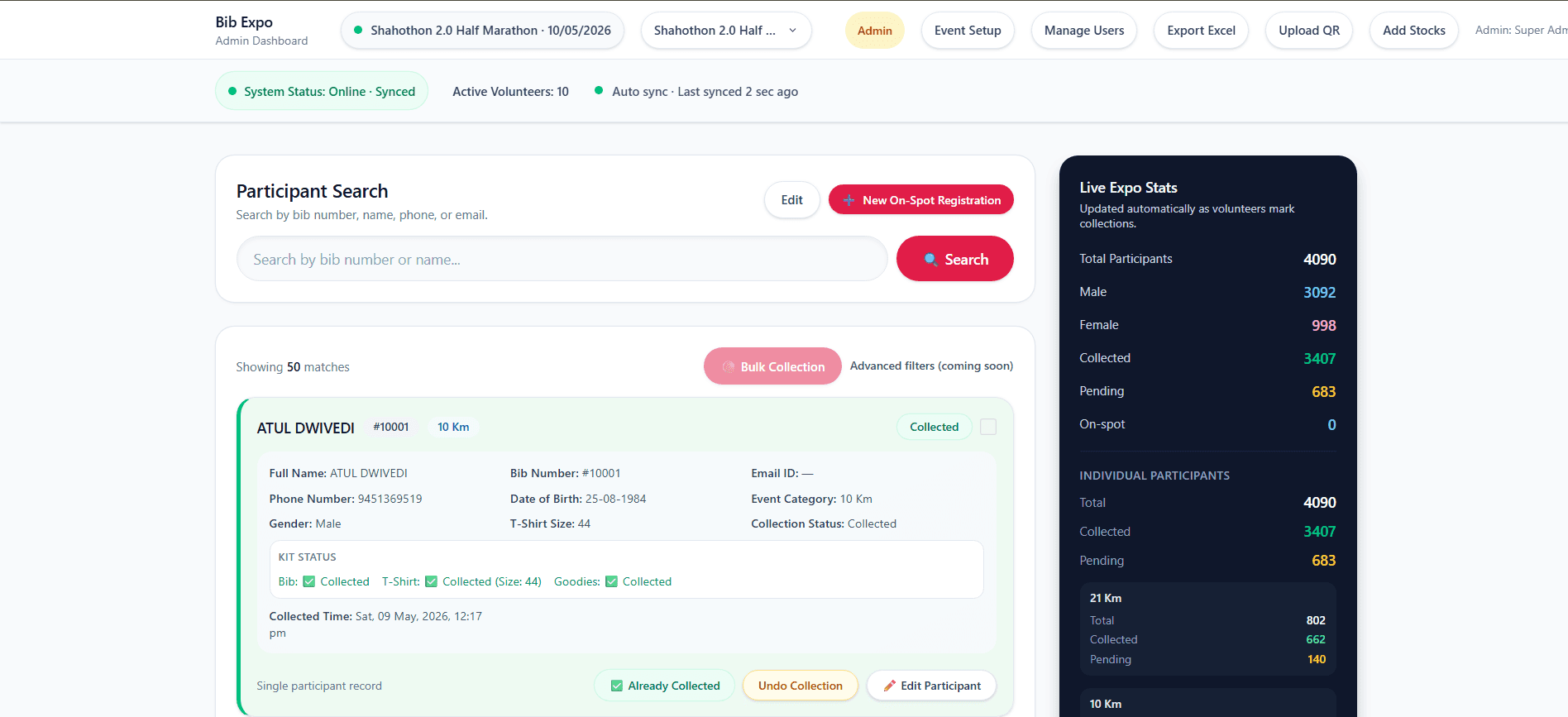The width and height of the screenshot is (1568, 717).
Task: Click 21 Km Total value 802
Action: pyautogui.click(x=1316, y=620)
